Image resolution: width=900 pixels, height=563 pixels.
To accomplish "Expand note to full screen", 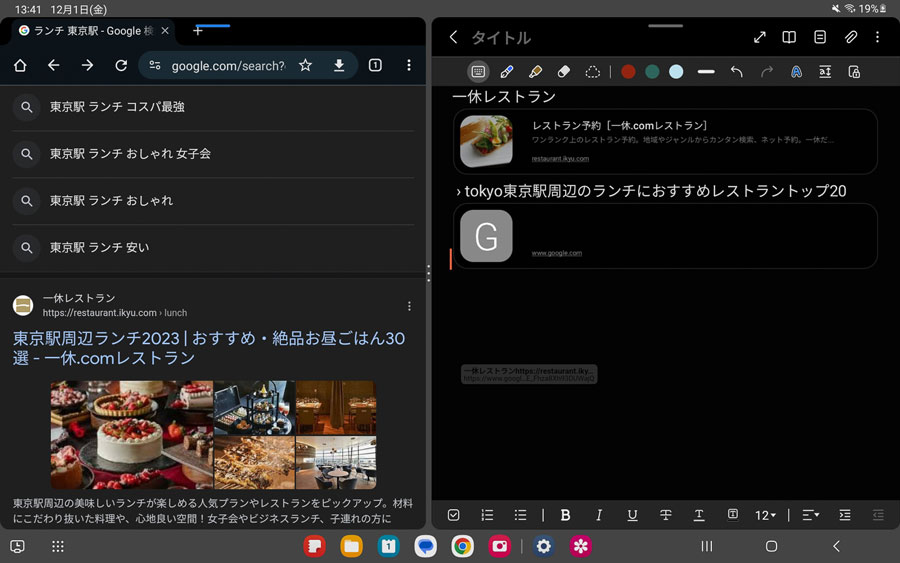I will click(759, 37).
